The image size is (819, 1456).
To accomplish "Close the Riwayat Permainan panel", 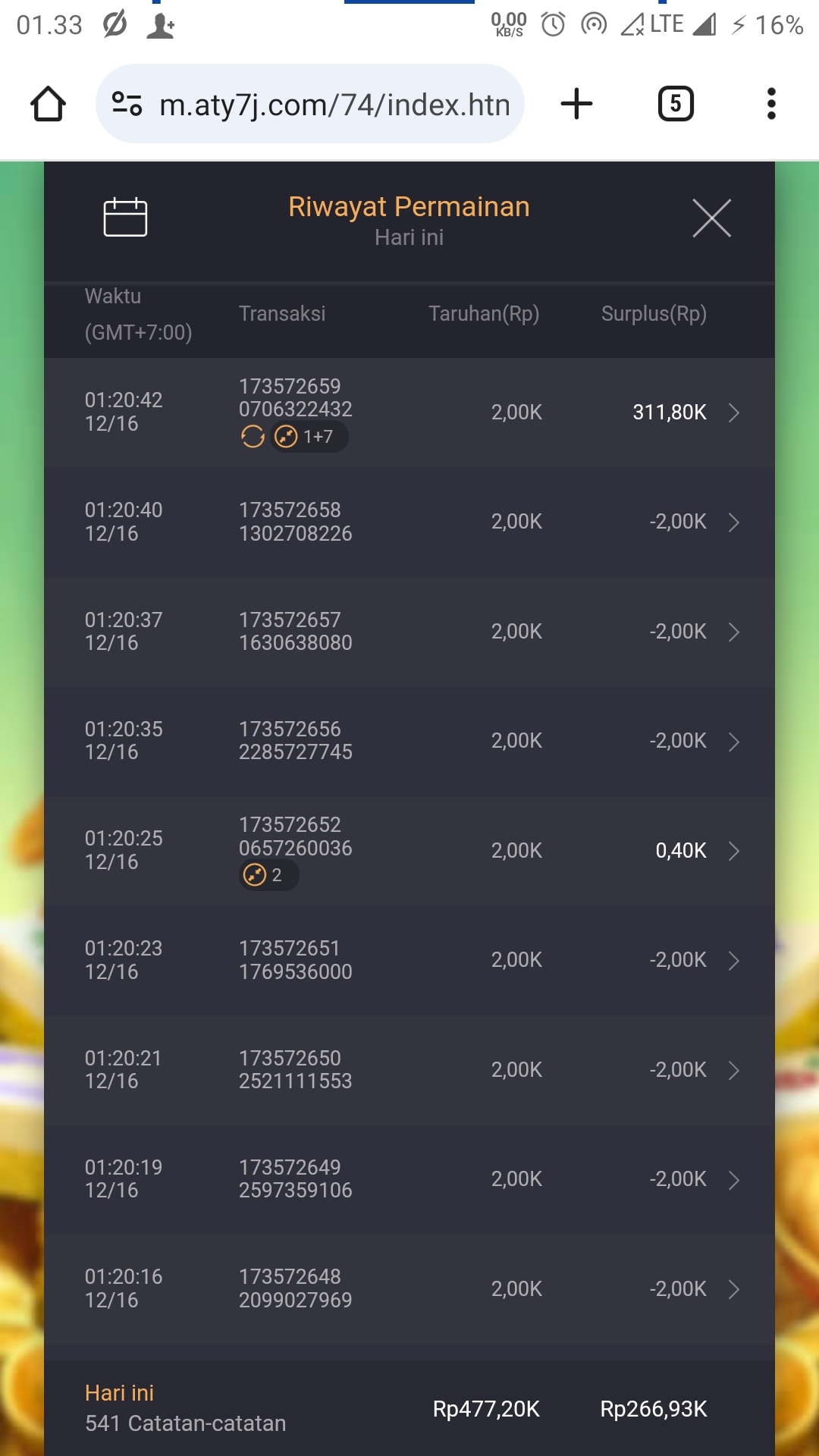I will (x=711, y=218).
